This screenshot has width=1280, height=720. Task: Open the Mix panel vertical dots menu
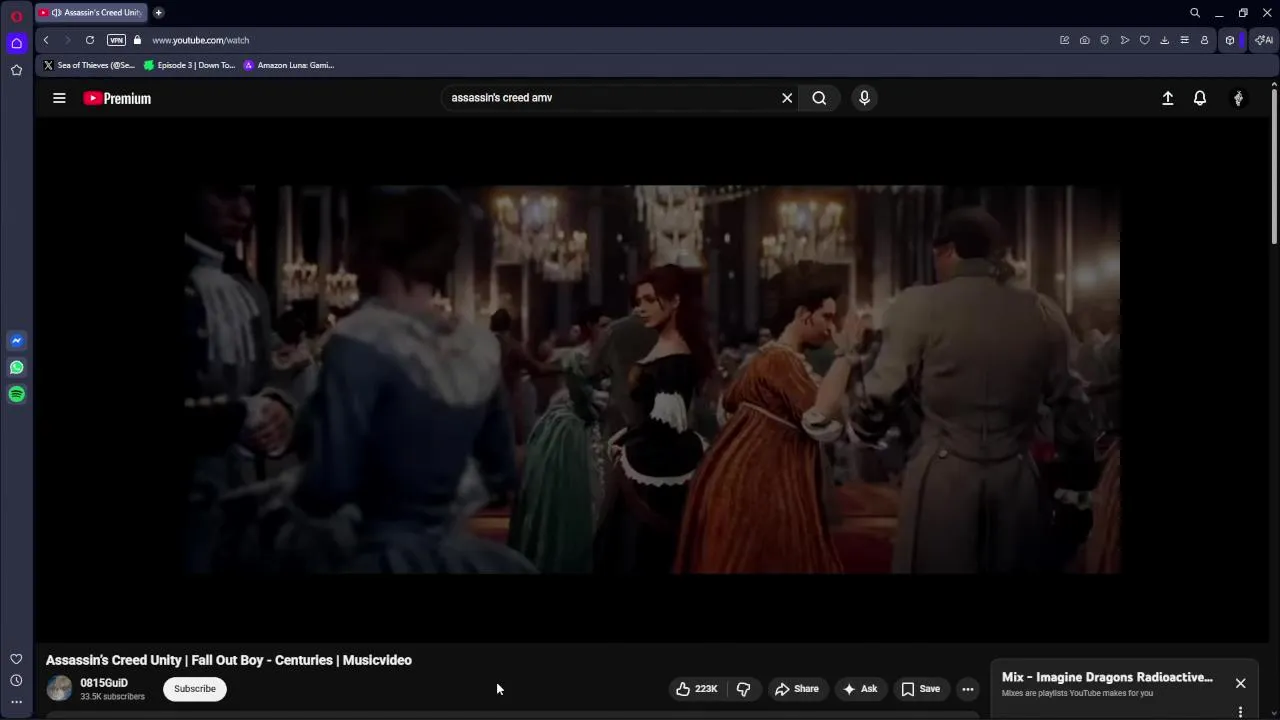[1240, 711]
